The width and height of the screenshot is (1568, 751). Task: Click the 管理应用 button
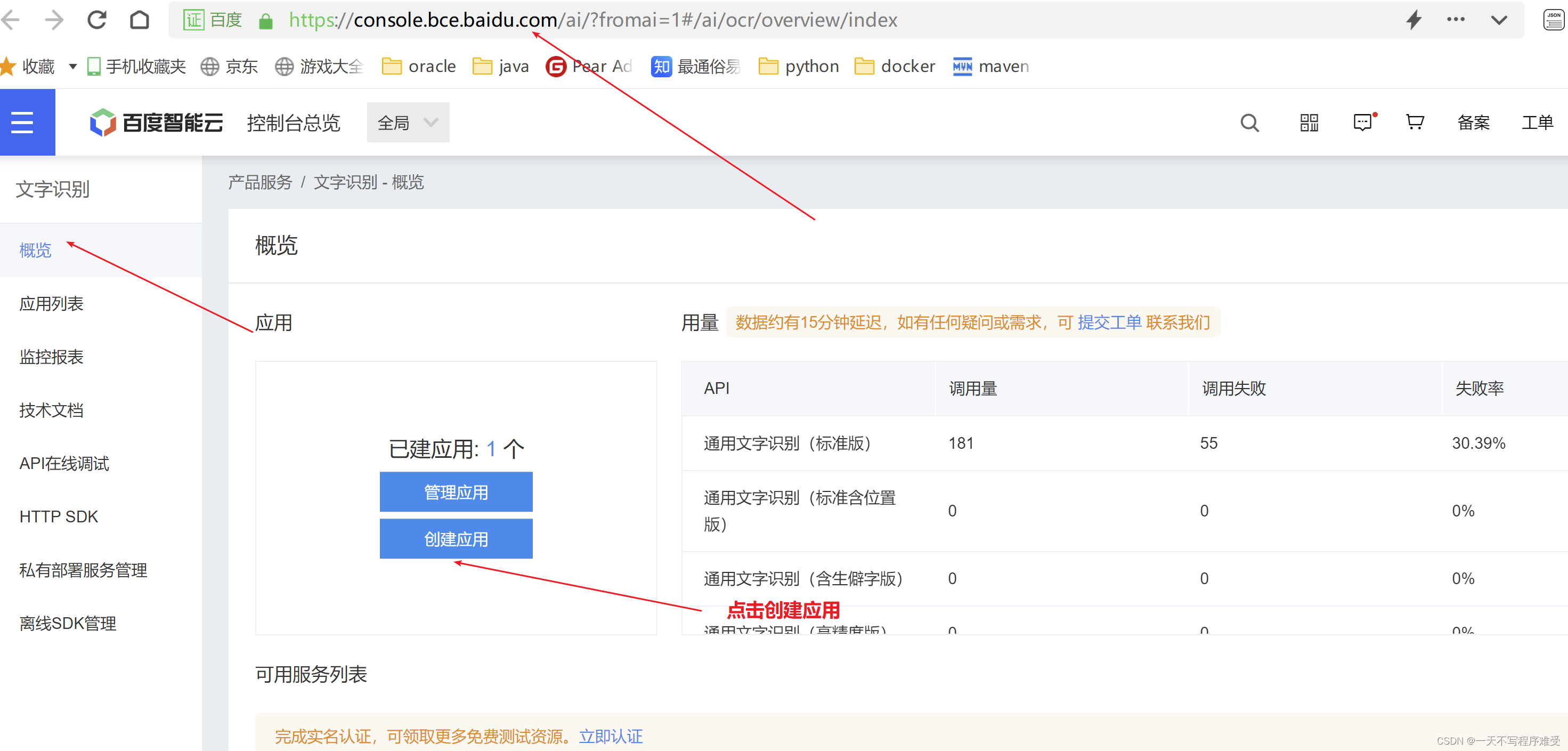coord(456,492)
